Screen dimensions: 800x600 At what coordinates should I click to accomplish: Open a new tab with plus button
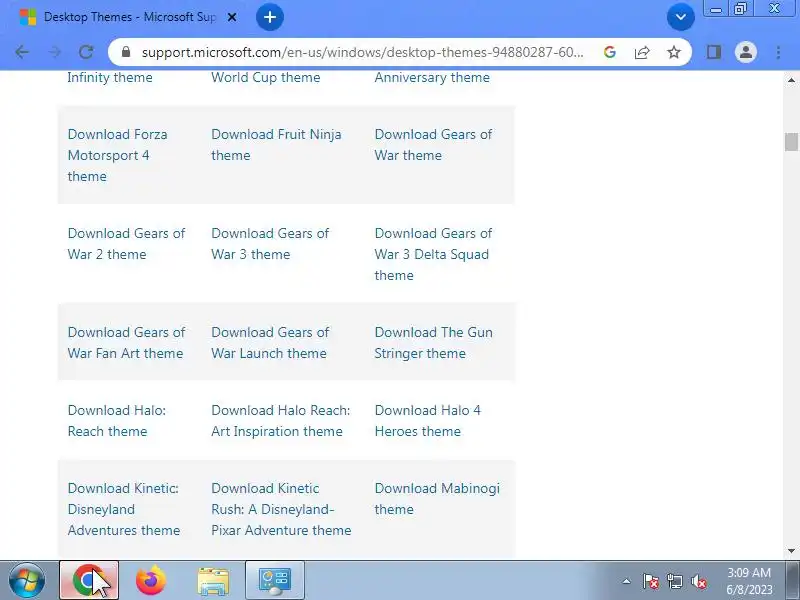tap(269, 17)
